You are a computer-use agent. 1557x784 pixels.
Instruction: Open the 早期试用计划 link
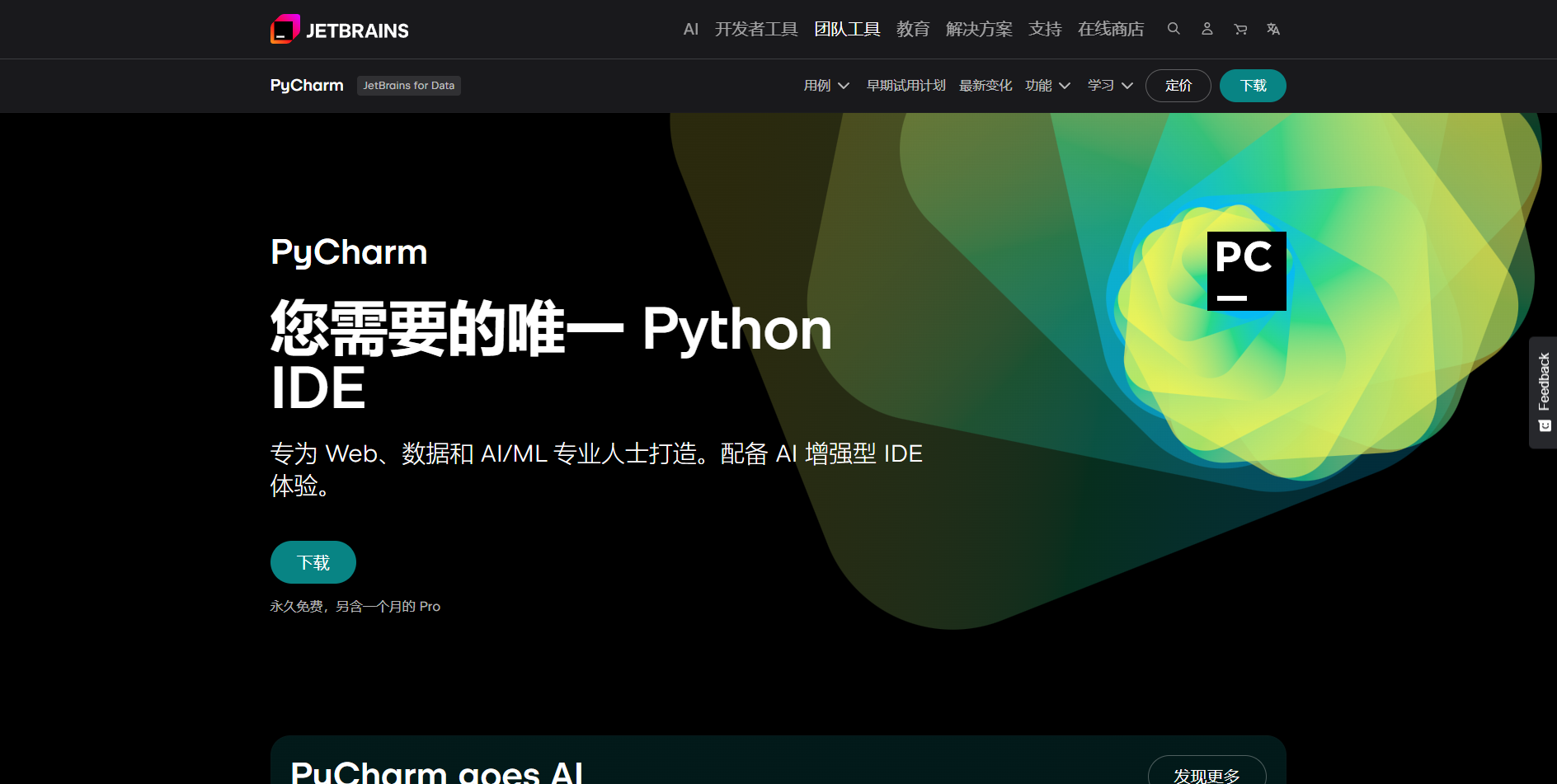coord(906,86)
